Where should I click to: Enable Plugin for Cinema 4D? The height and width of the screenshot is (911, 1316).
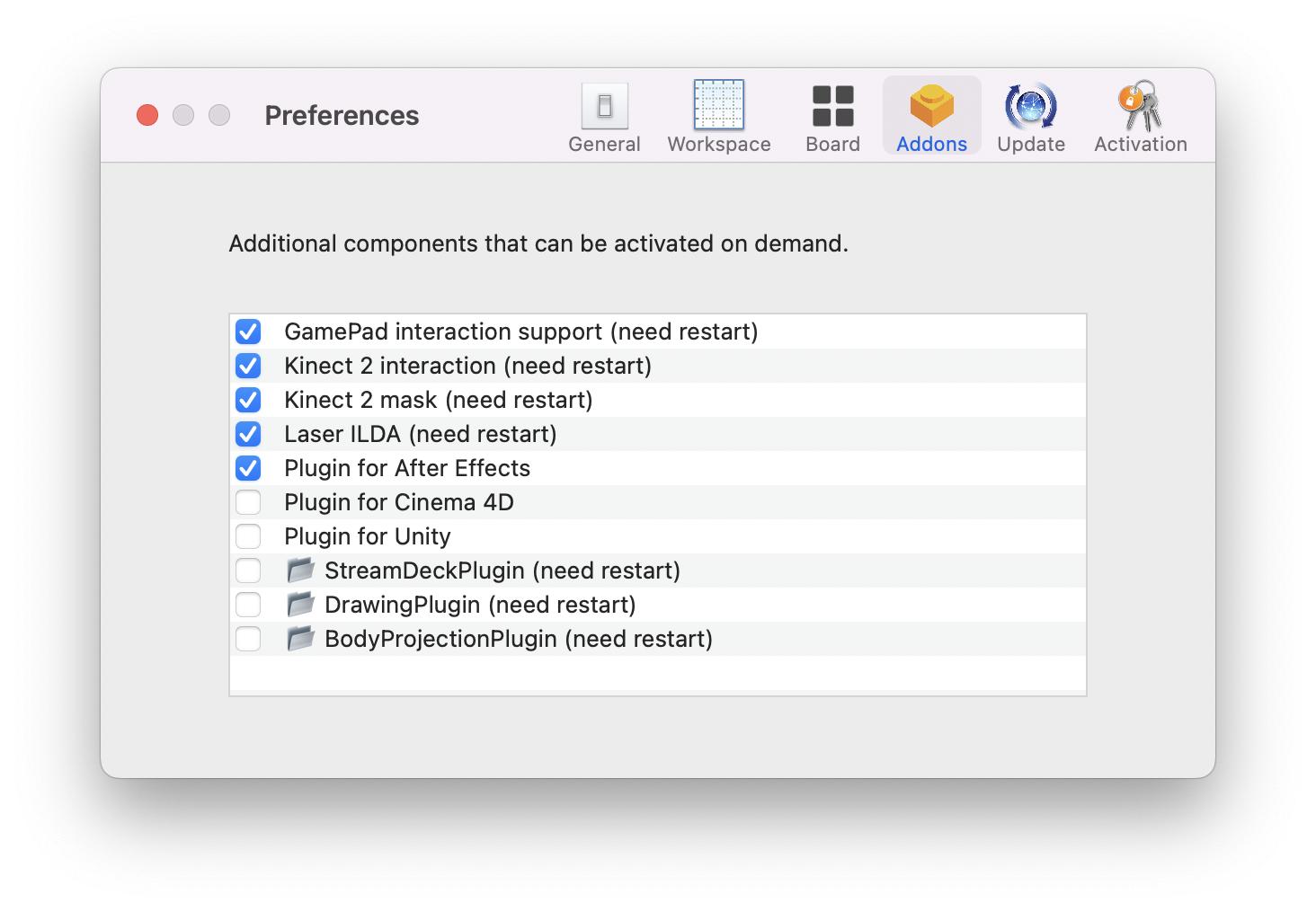pos(248,502)
